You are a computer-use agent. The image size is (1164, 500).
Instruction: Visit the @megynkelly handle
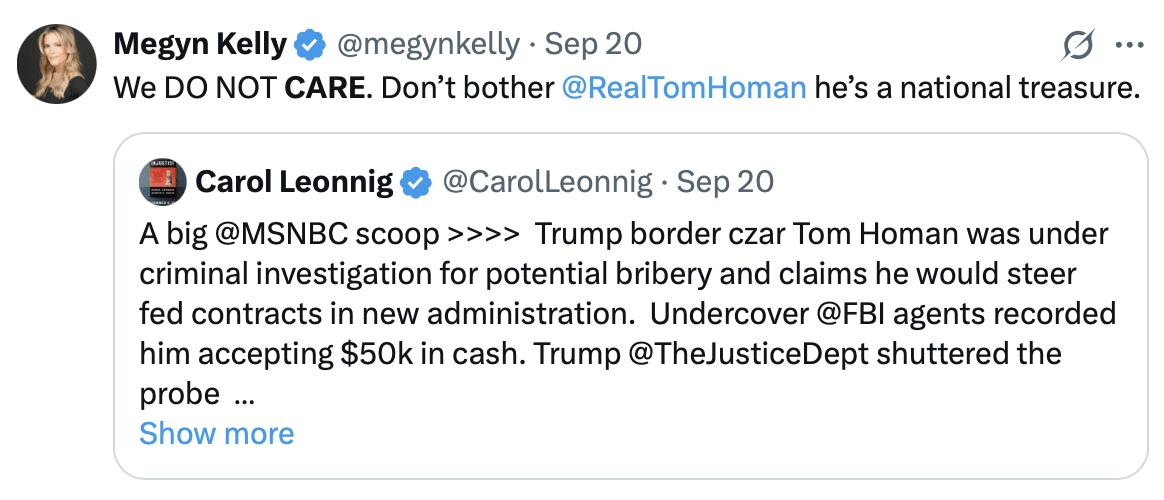click(x=428, y=45)
